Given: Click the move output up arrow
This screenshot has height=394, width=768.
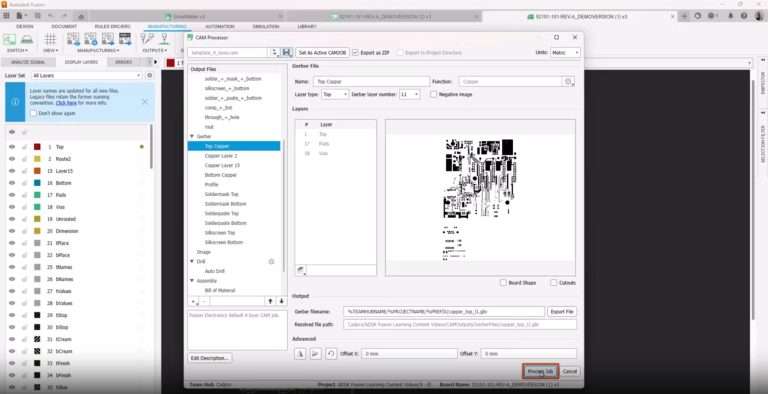Looking at the screenshot, I should [270, 301].
